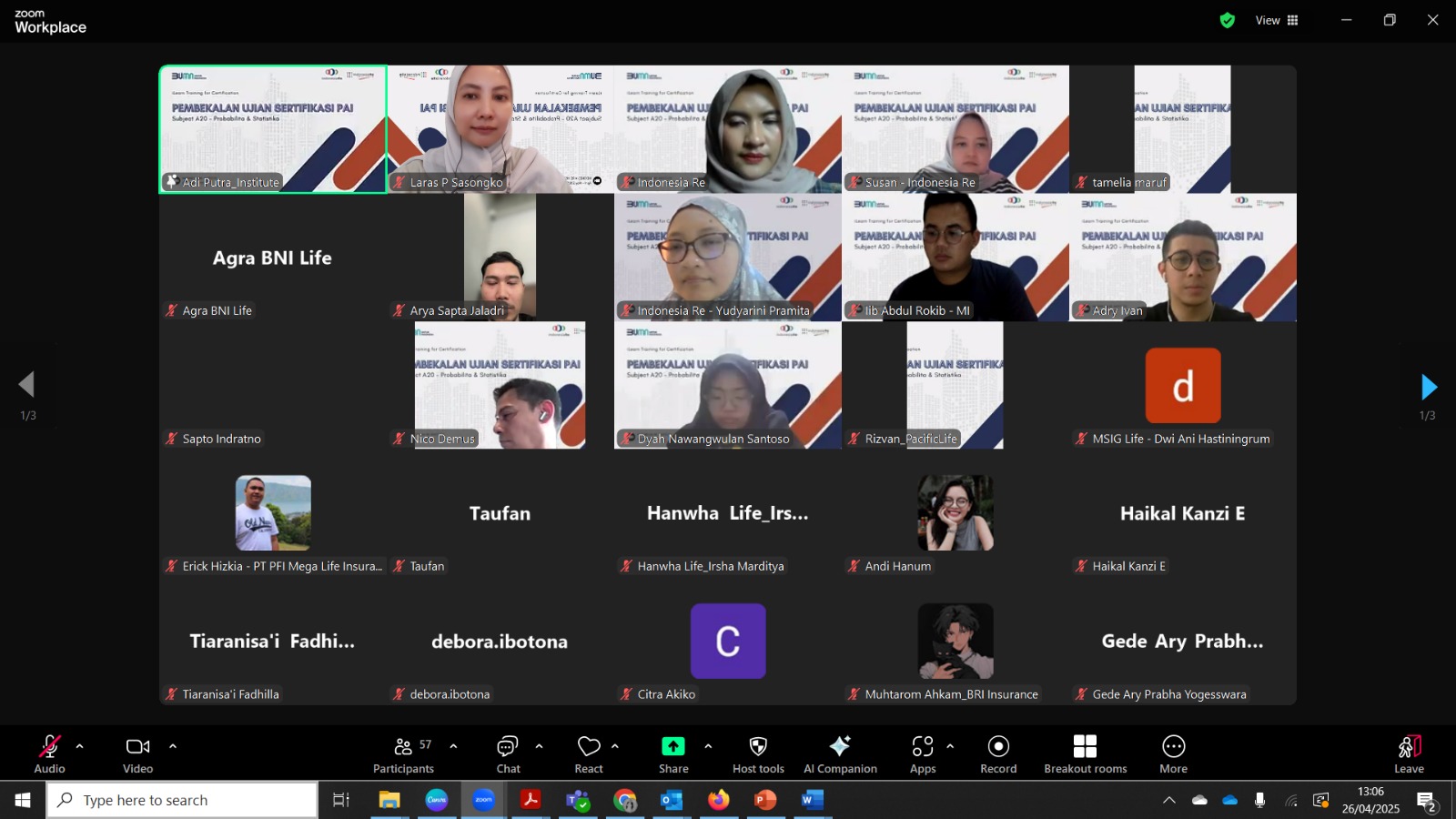Open Breakout rooms
Viewport: 1456px width, 819px height.
1085,754
